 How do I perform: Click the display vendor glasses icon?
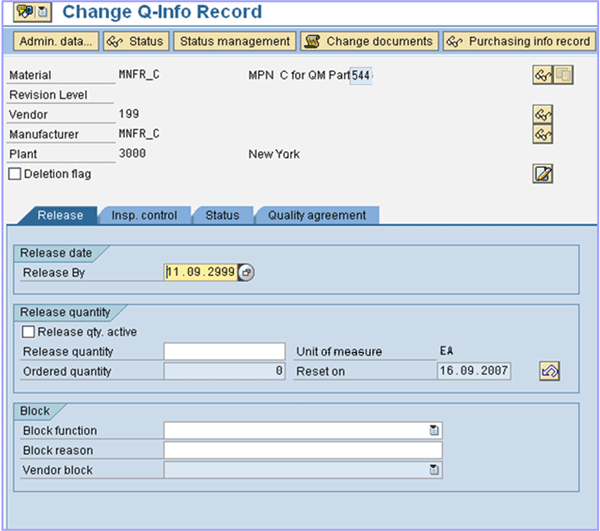(x=543, y=115)
